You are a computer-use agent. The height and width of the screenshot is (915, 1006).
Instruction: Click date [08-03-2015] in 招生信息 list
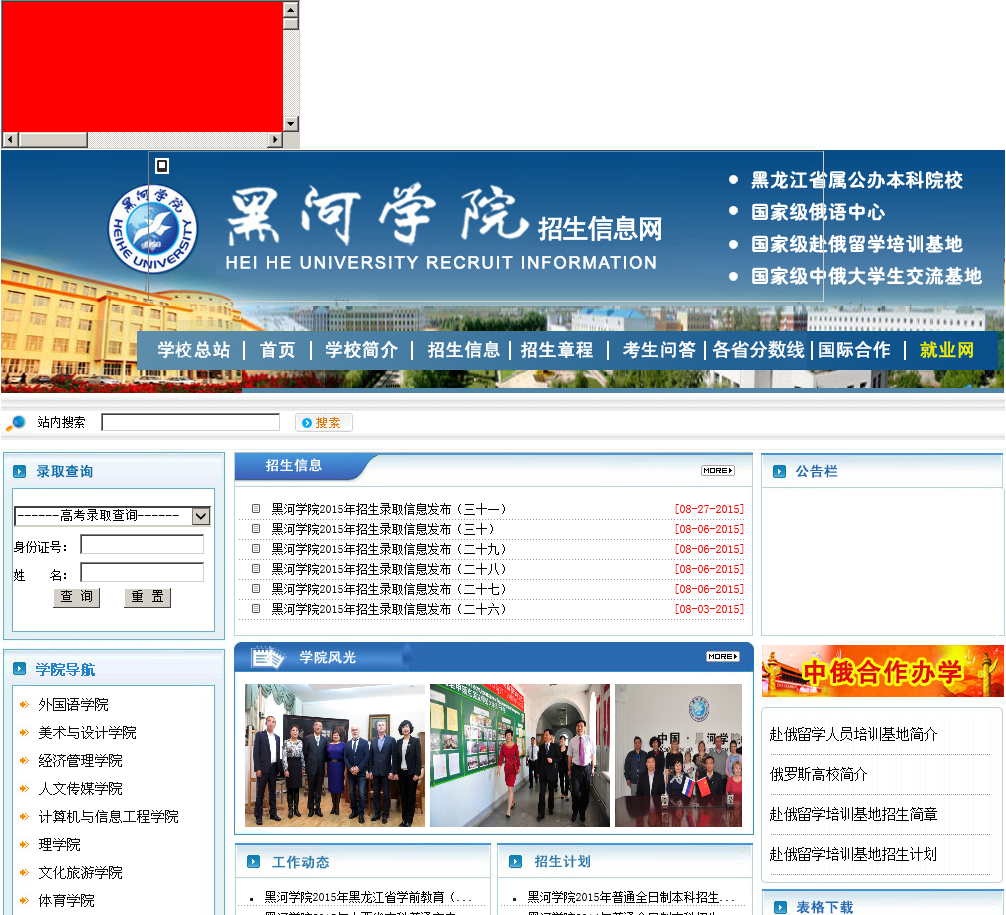tap(709, 608)
